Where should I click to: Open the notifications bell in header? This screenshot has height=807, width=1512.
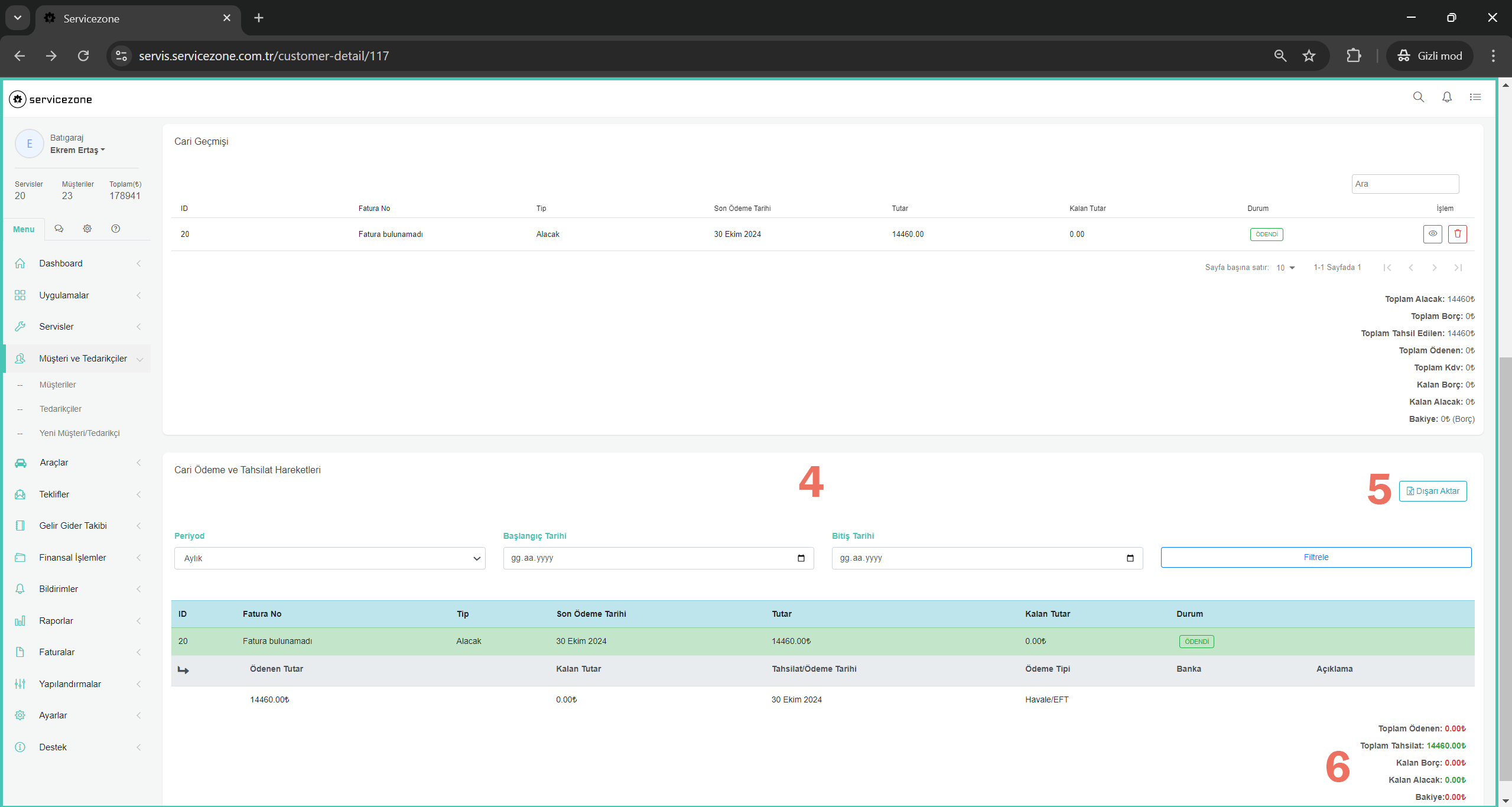click(1446, 97)
